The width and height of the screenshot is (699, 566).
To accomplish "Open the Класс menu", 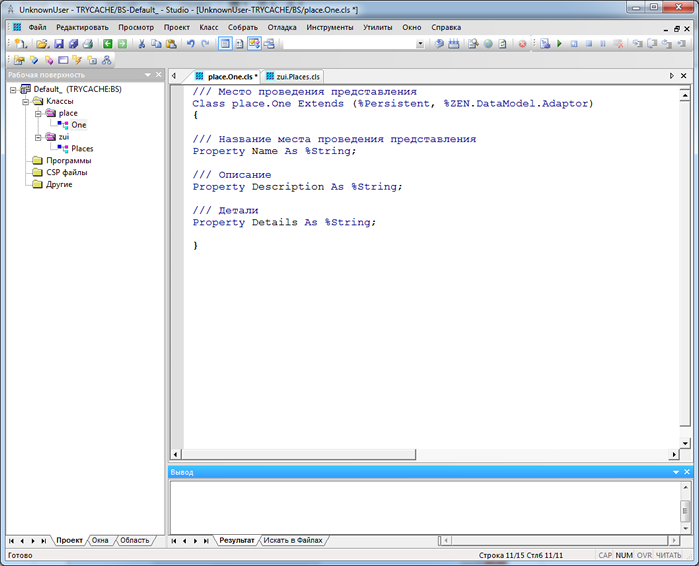I will pos(209,27).
